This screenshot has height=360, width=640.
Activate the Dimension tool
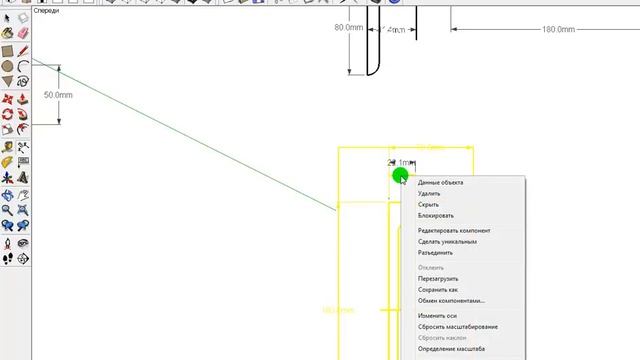(23, 147)
